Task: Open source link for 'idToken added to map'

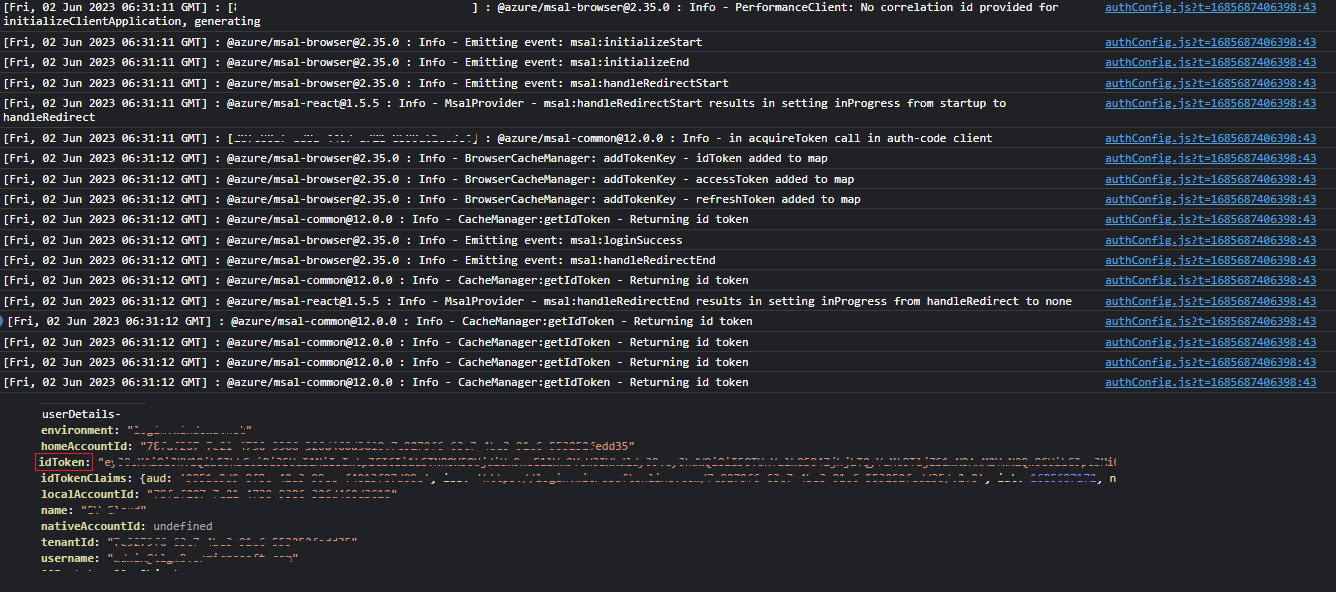Action: click(x=1210, y=158)
